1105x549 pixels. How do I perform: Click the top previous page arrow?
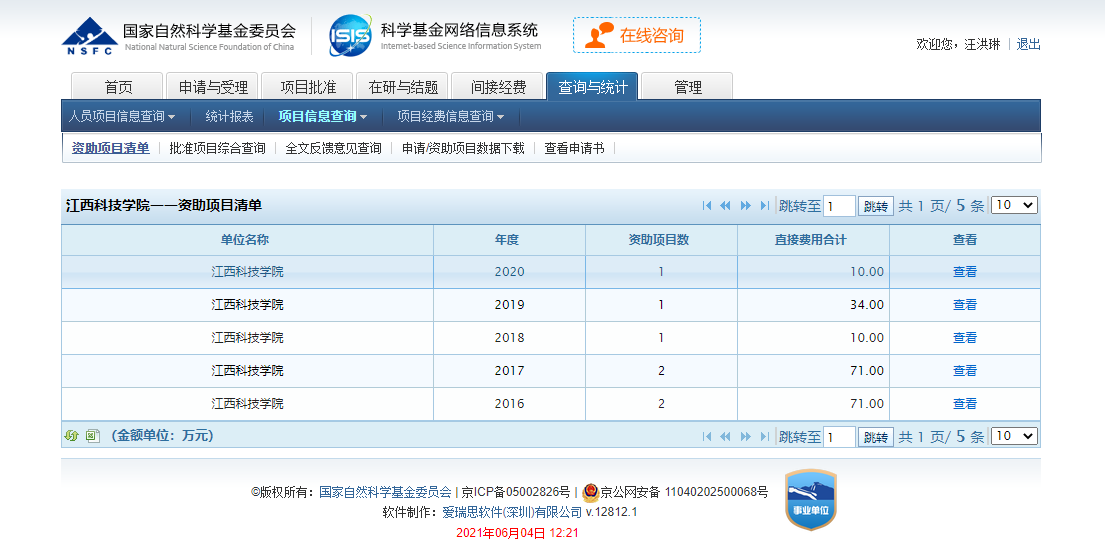pos(726,206)
